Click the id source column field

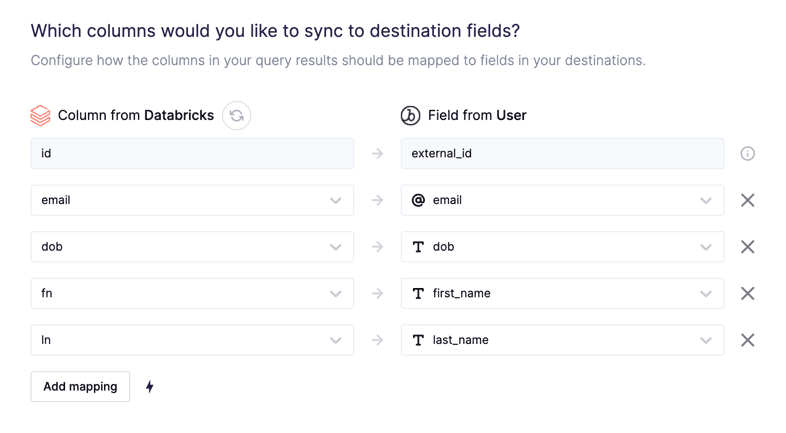tap(192, 154)
